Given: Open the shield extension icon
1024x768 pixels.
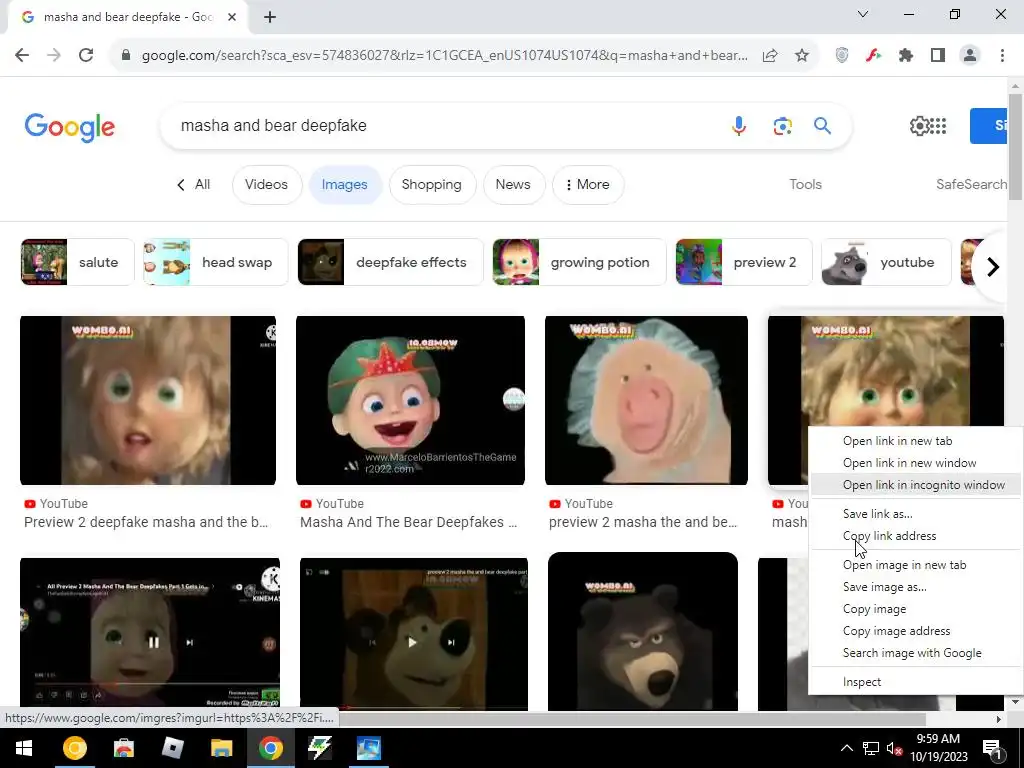Looking at the screenshot, I should 842,56.
